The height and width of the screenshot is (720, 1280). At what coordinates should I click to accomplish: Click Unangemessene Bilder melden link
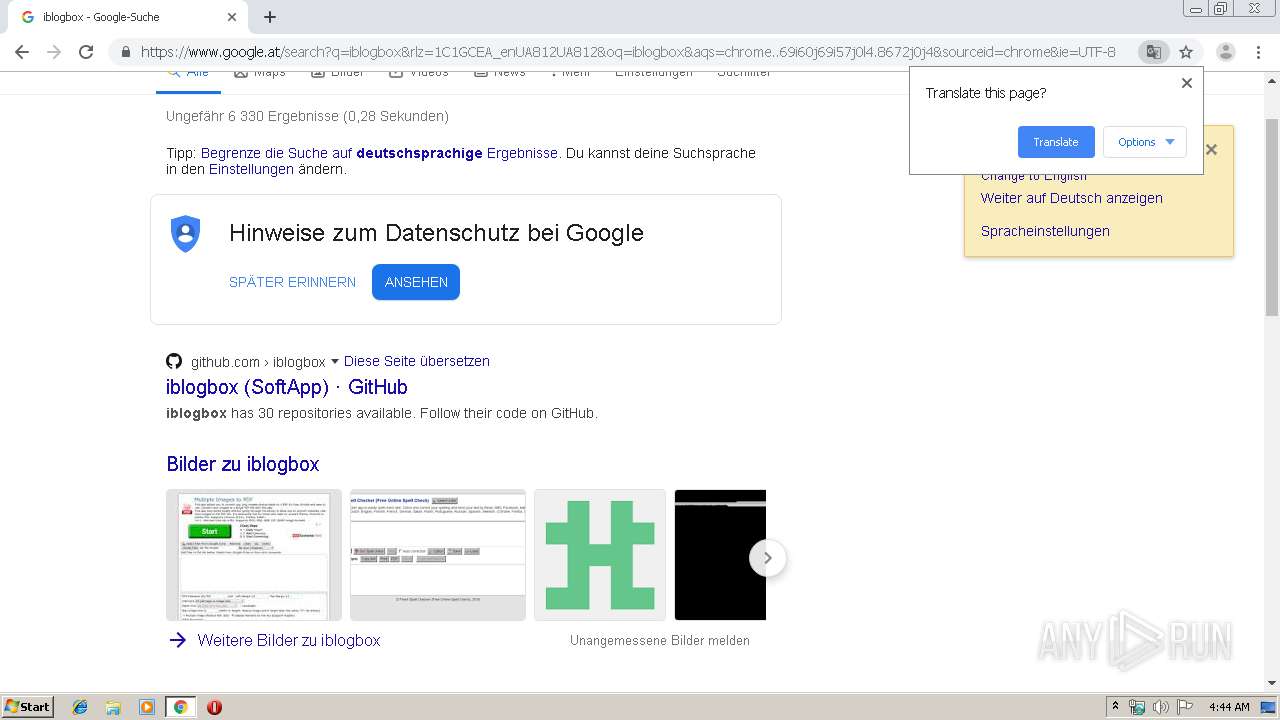tap(660, 640)
